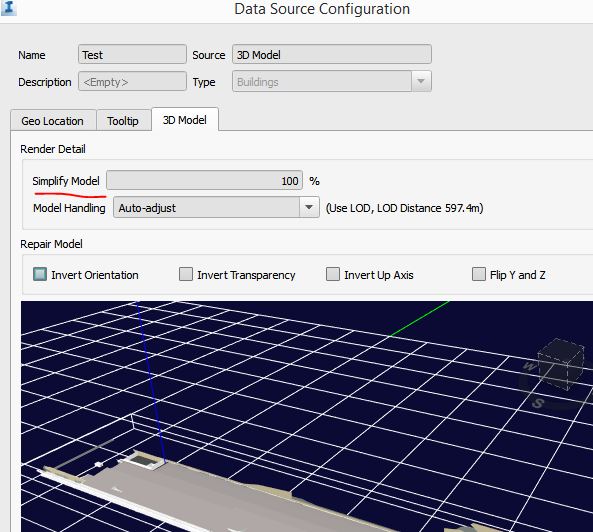This screenshot has width=593, height=532.
Task: Open the Model Handling Auto-adjust dropdown
Action: [x=216, y=207]
